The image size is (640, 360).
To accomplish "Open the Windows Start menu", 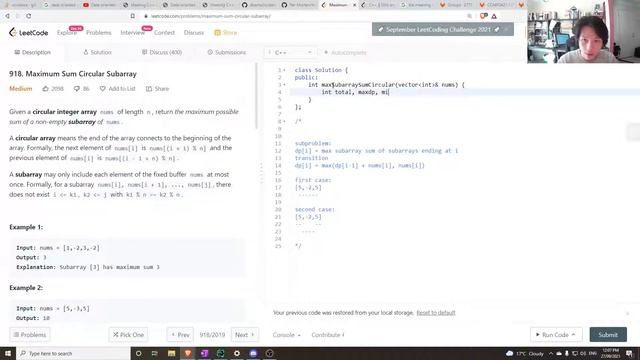I will coord(8,353).
